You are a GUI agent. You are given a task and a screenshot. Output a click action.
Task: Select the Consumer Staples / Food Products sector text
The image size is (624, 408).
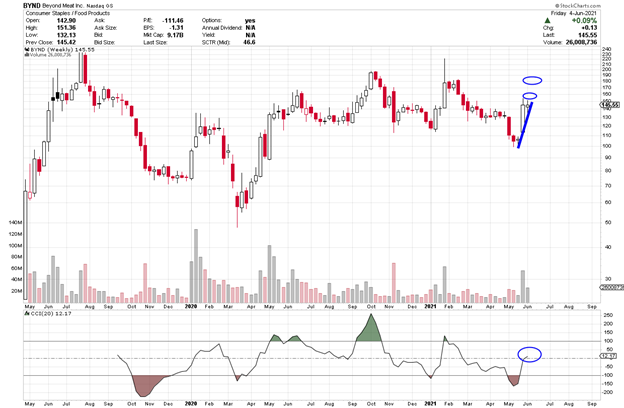(67, 13)
